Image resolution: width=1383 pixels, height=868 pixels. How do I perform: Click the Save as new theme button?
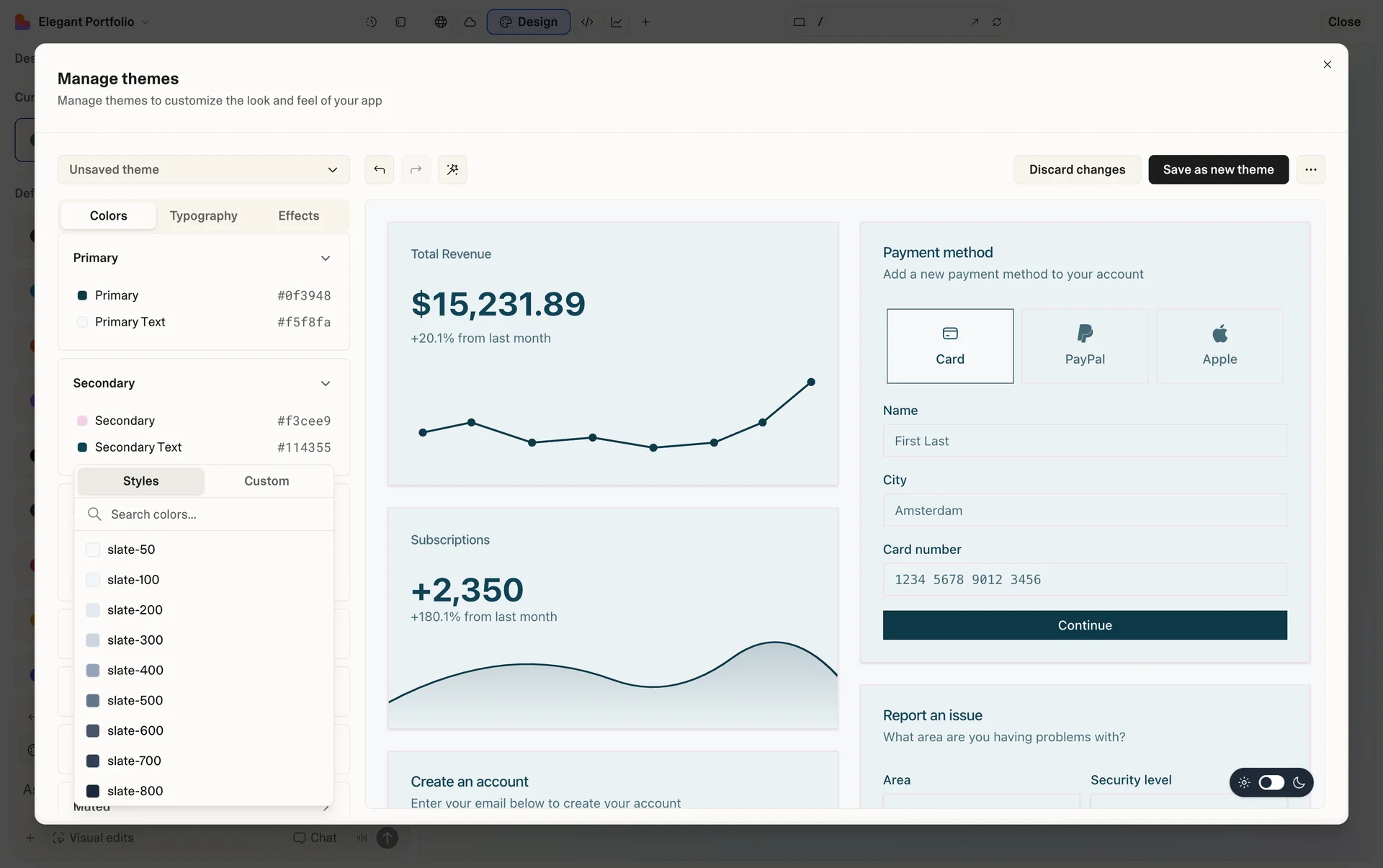point(1217,169)
